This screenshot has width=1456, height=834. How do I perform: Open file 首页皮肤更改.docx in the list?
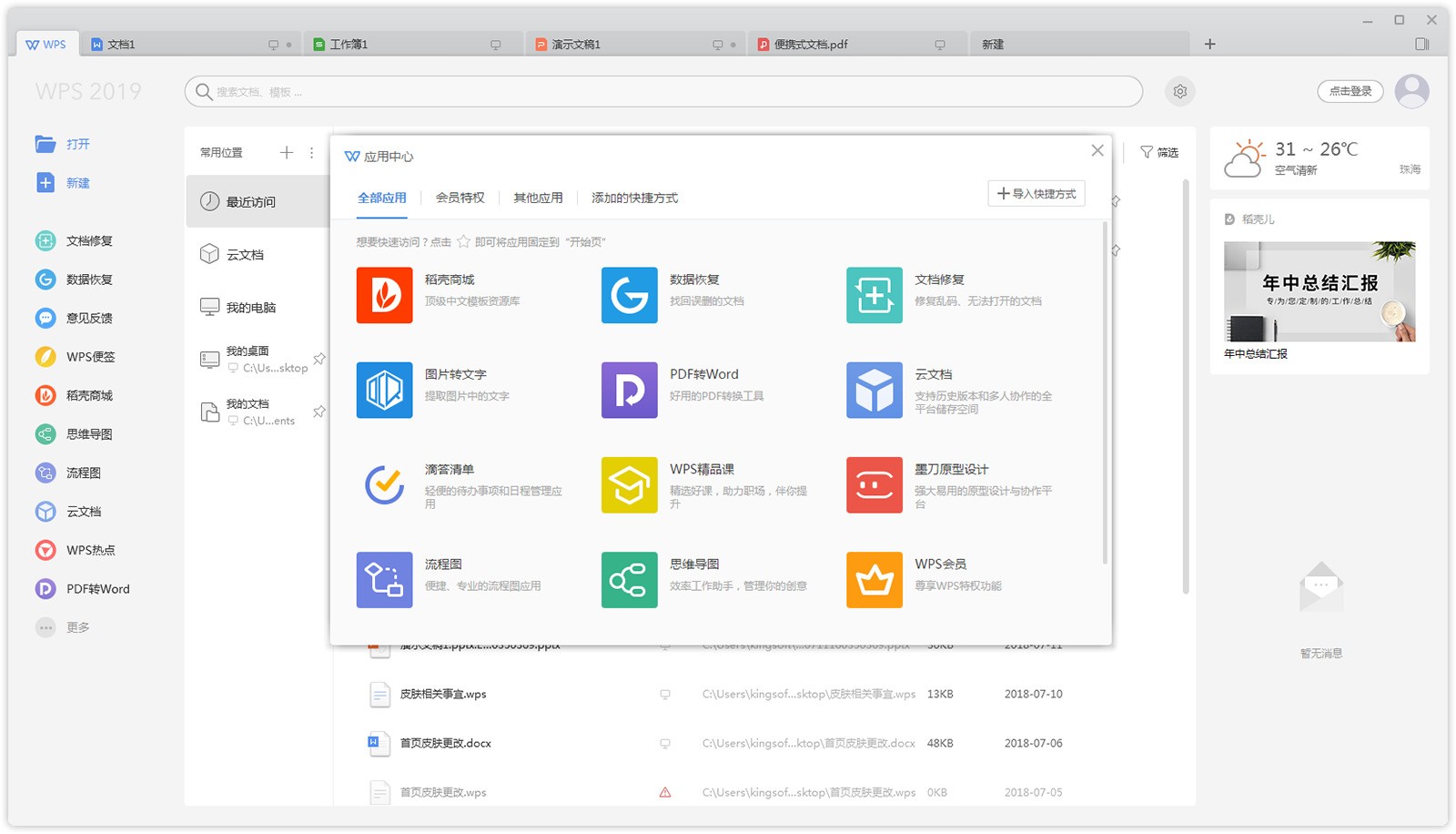pos(446,743)
